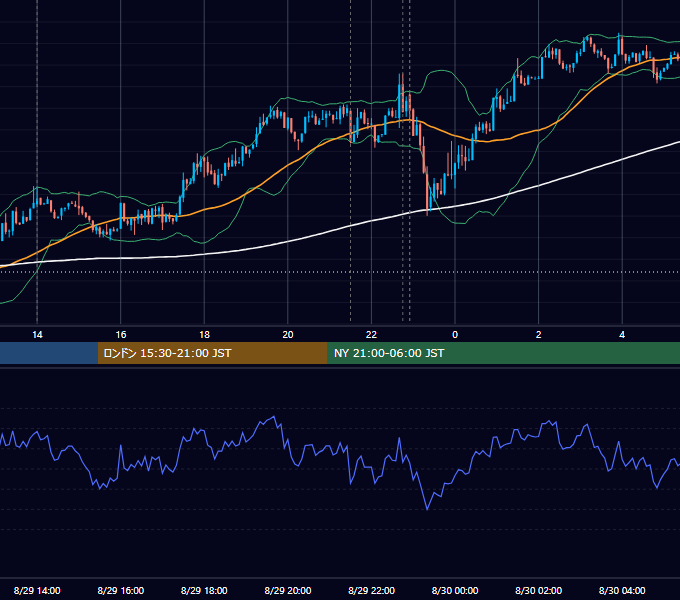Click the 8/29 22:00 date label
This screenshot has width=680, height=600.
[x=372, y=590]
